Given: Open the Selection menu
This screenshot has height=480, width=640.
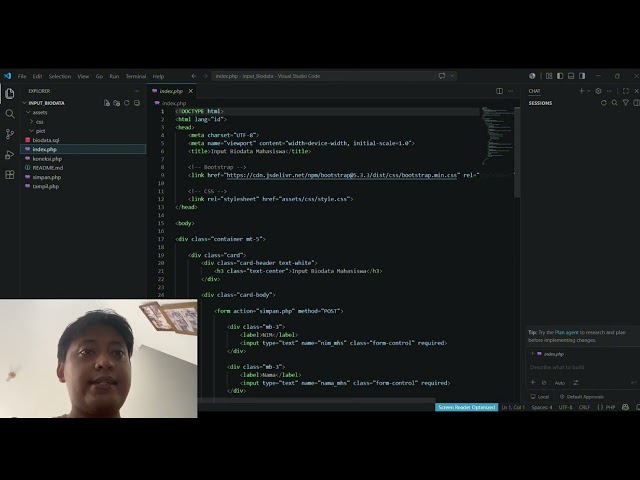Looking at the screenshot, I should [x=60, y=76].
